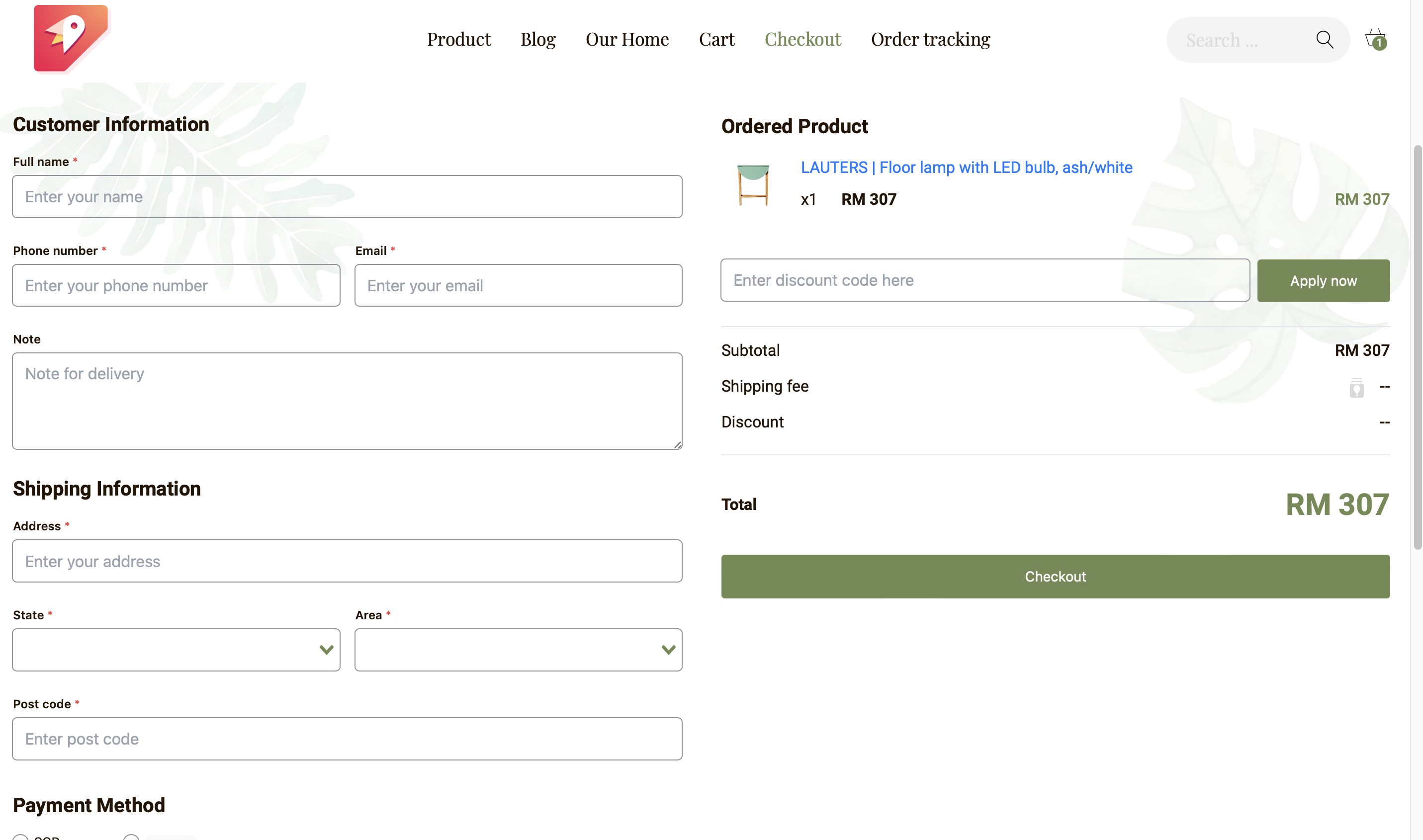1423x840 pixels.
Task: Select the COD payment radio button
Action: pyautogui.click(x=20, y=838)
